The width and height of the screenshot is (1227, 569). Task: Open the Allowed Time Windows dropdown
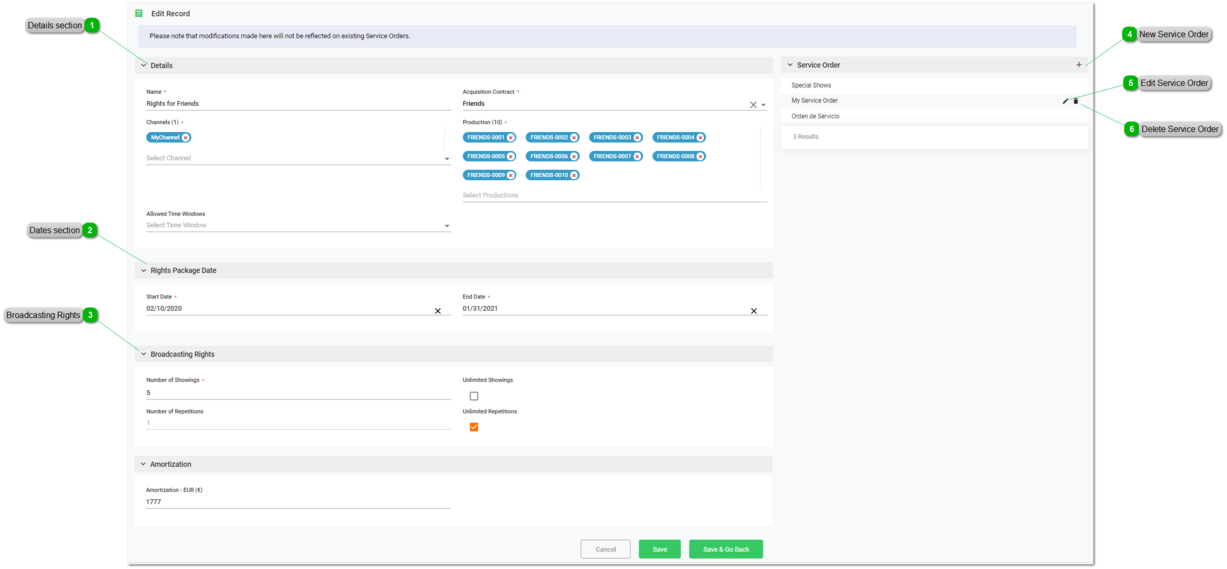(x=446, y=226)
